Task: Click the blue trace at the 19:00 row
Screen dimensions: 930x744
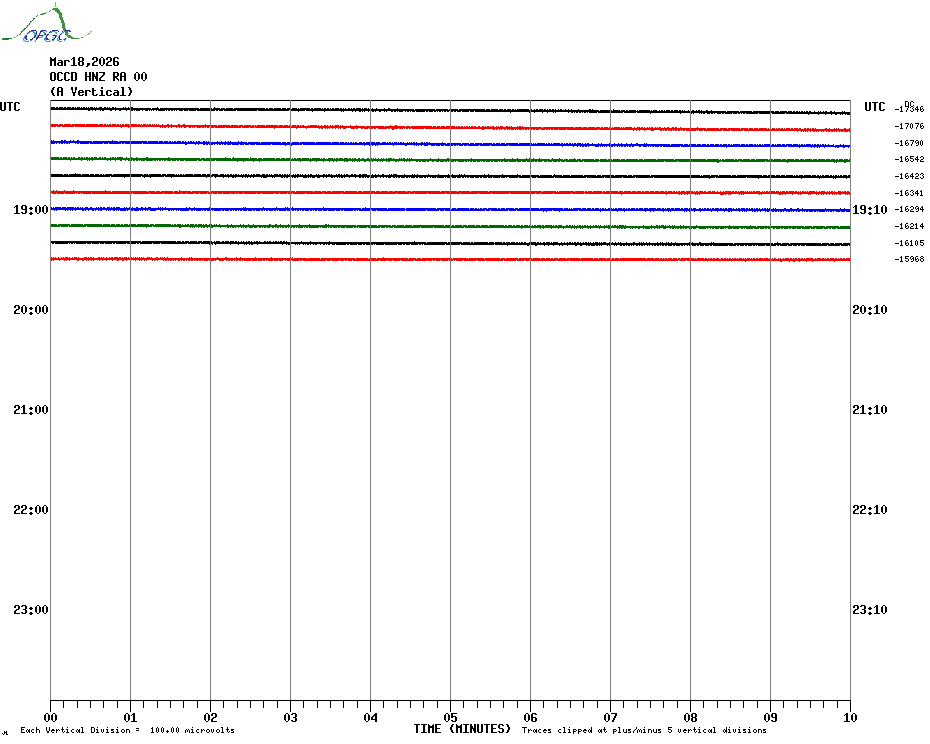Action: point(450,209)
